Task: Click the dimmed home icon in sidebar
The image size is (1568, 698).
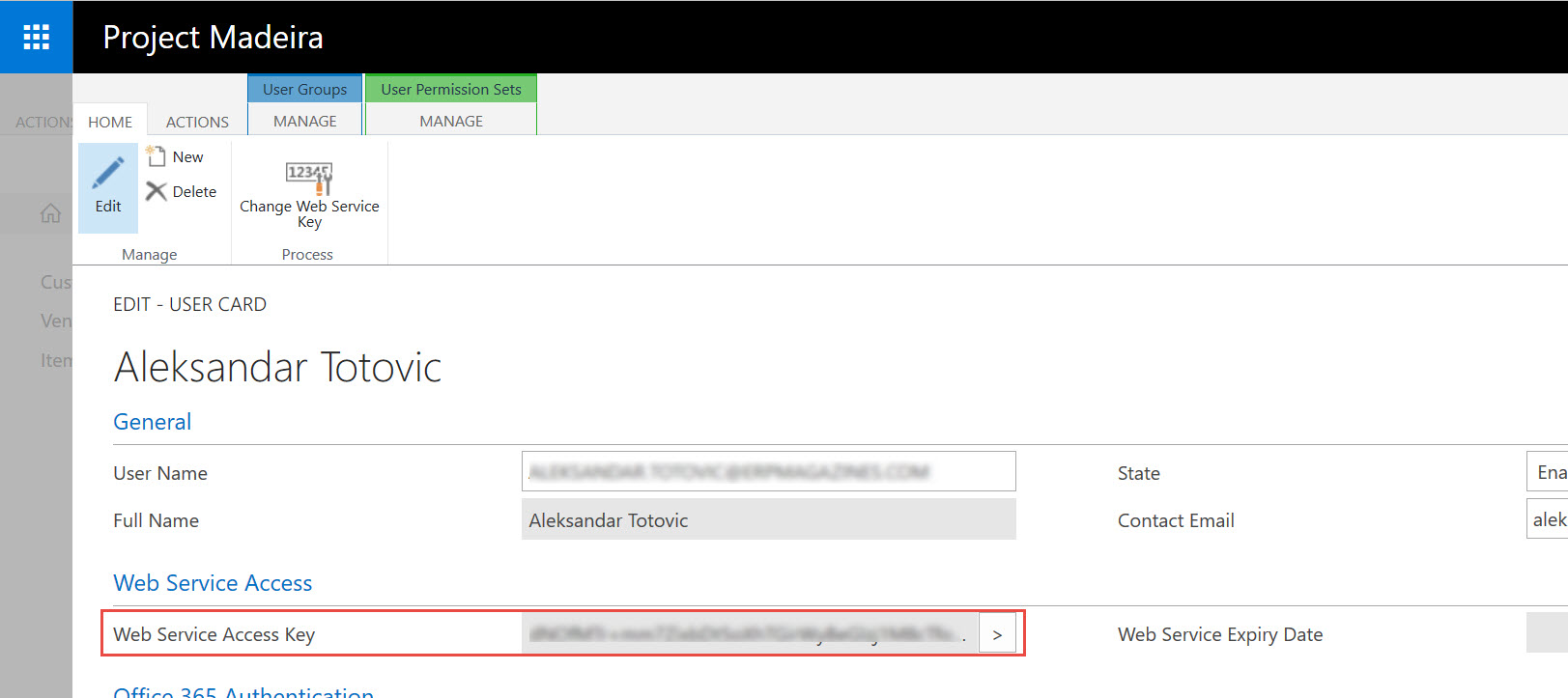Action: [x=50, y=213]
